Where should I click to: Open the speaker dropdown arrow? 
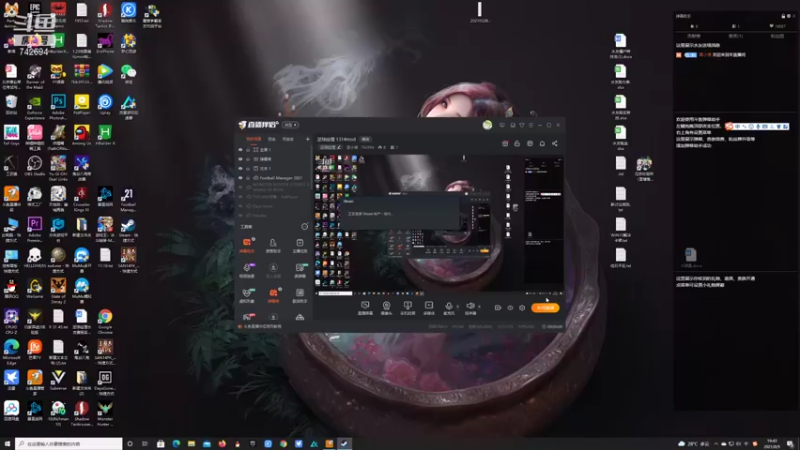coord(479,306)
